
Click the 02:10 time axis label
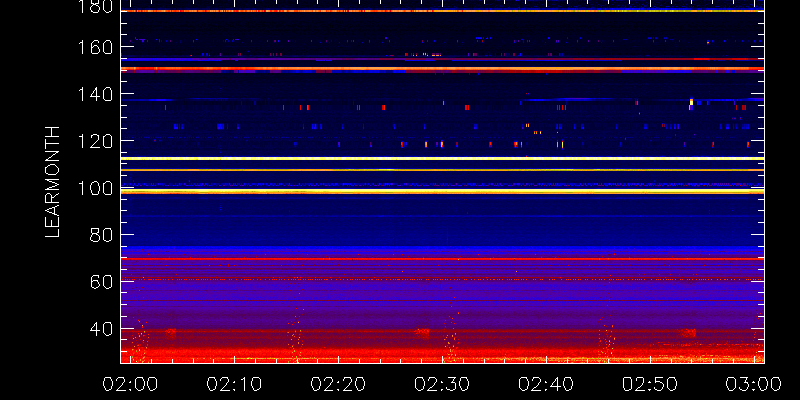coord(234,384)
